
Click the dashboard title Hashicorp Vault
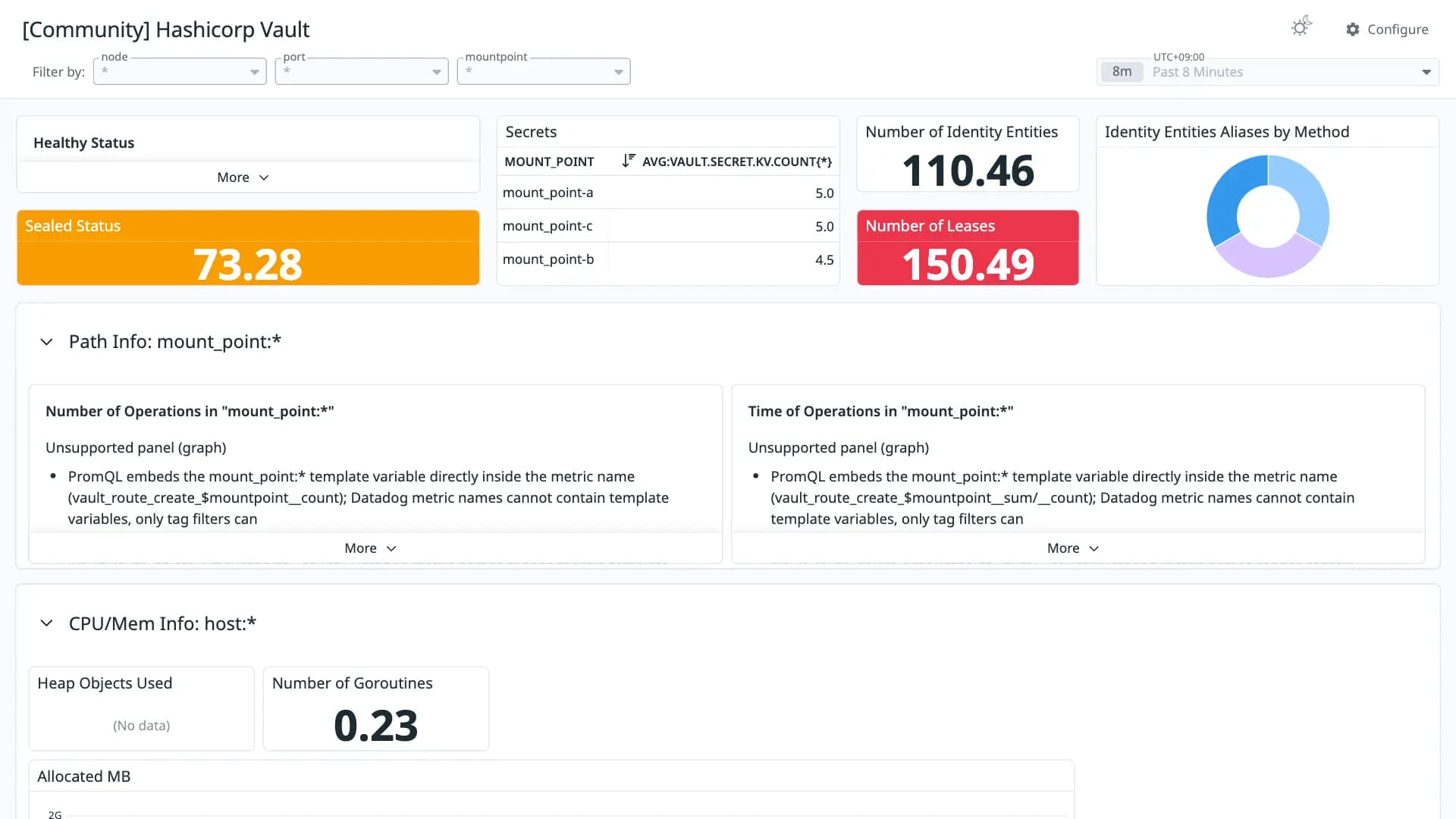pyautogui.click(x=166, y=30)
